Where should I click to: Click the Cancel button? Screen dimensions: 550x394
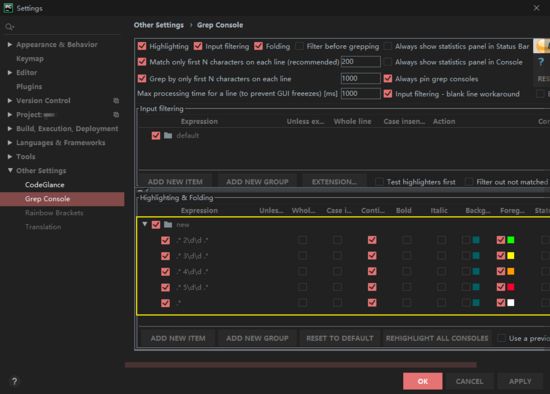pos(469,381)
